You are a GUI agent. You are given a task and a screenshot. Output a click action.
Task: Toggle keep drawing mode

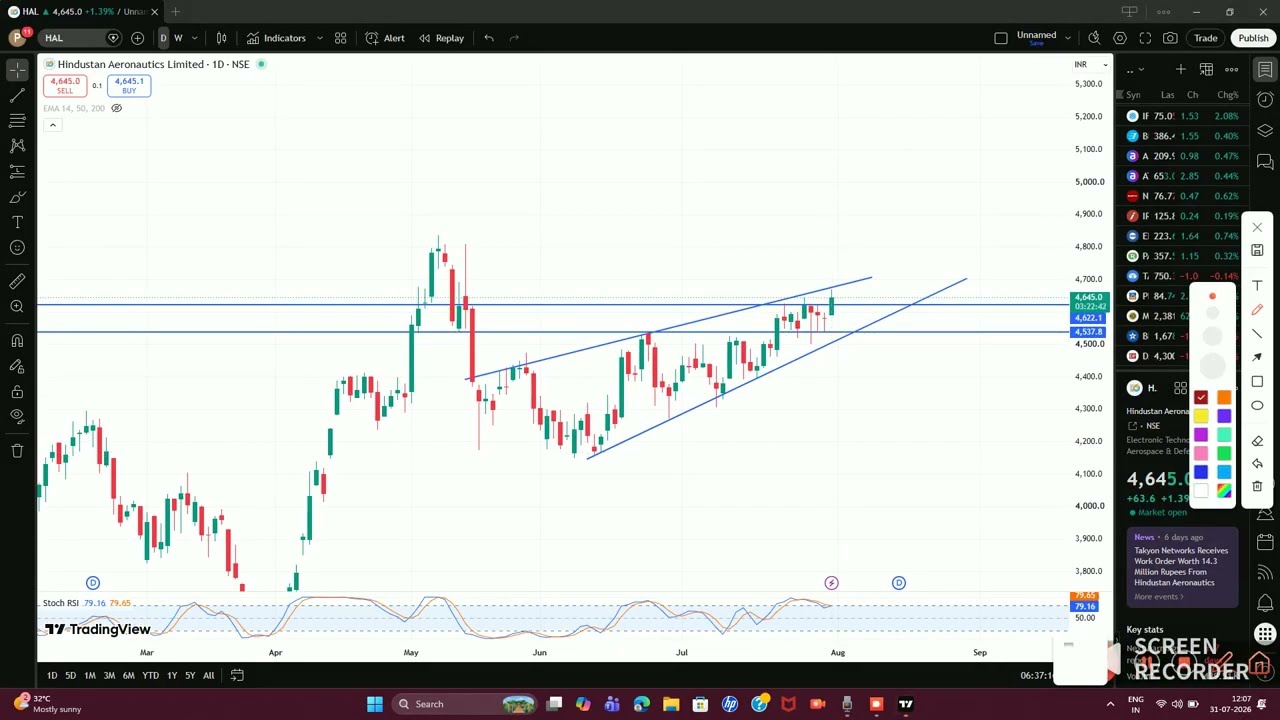click(17, 366)
